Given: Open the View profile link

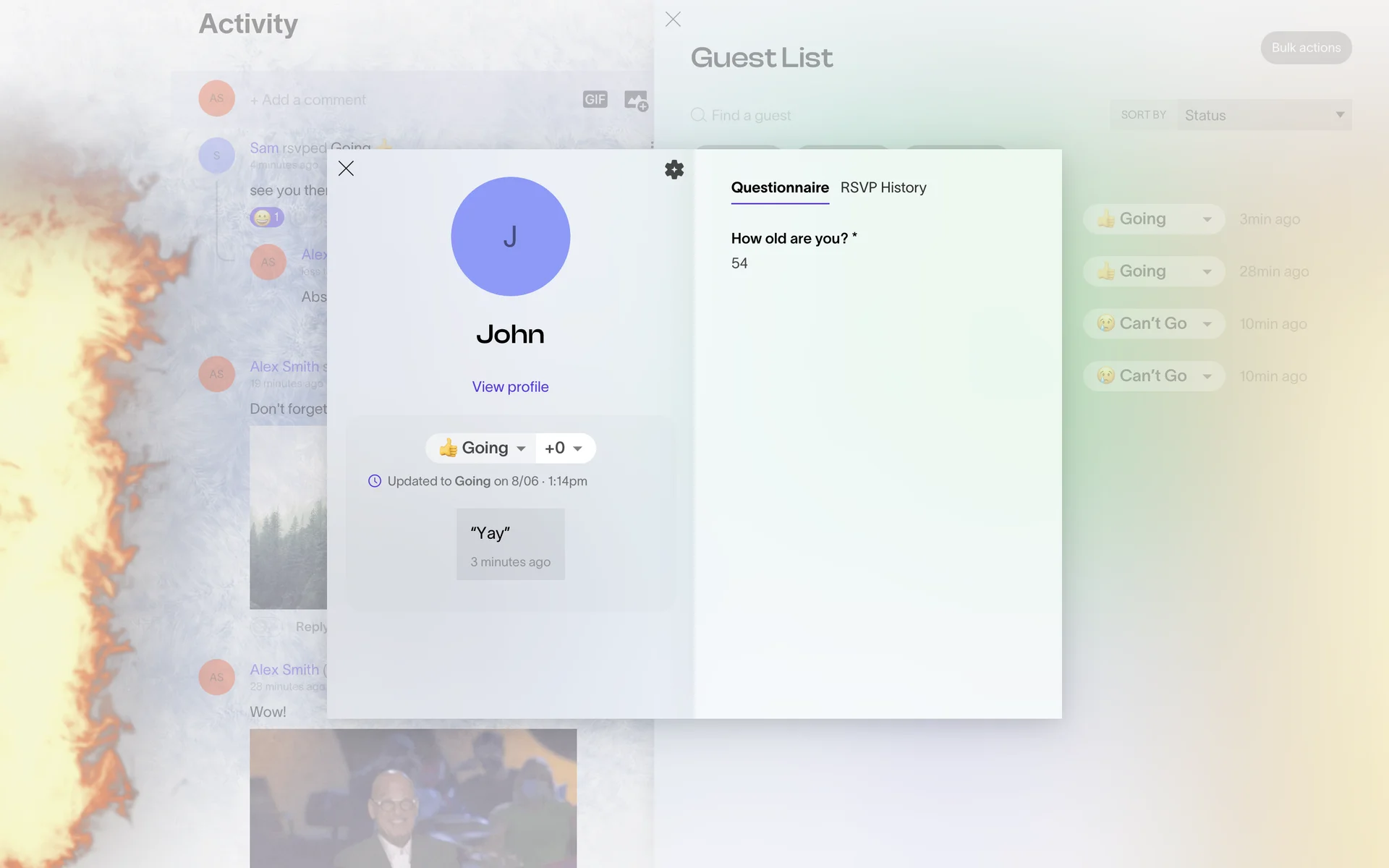Looking at the screenshot, I should pyautogui.click(x=510, y=387).
